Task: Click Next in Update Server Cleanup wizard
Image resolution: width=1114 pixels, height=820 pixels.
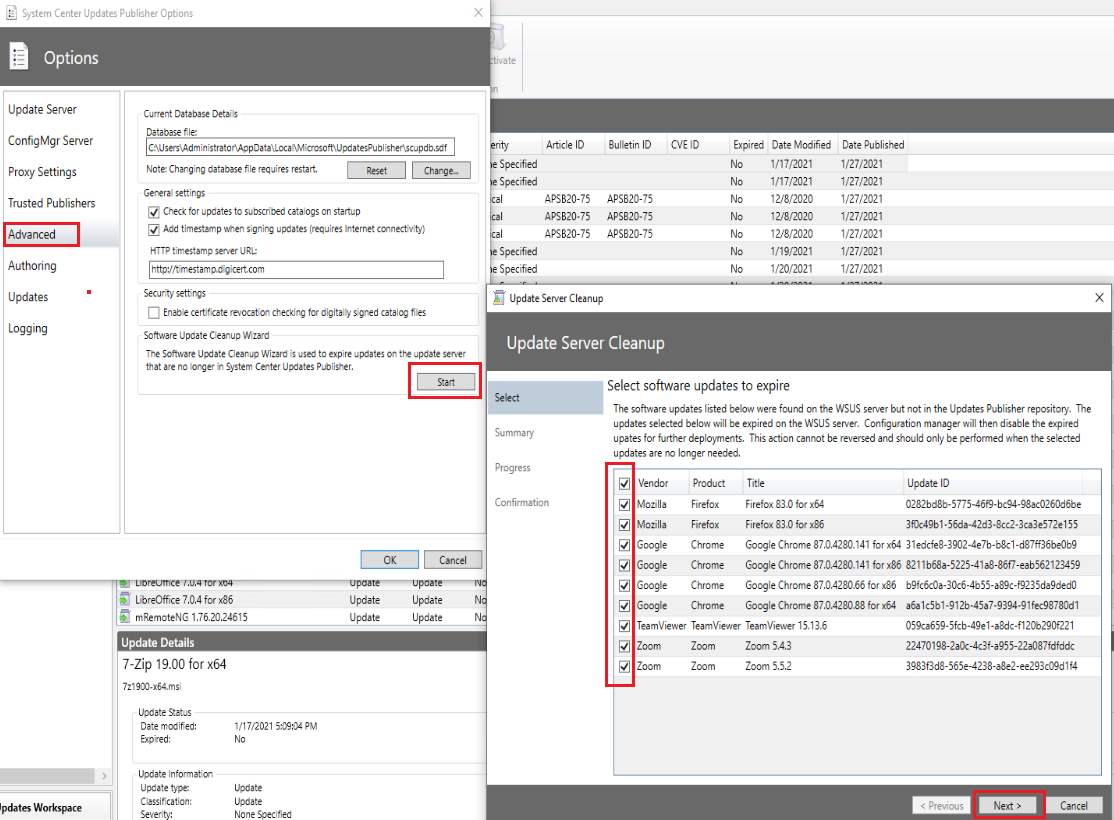Action: point(1007,806)
